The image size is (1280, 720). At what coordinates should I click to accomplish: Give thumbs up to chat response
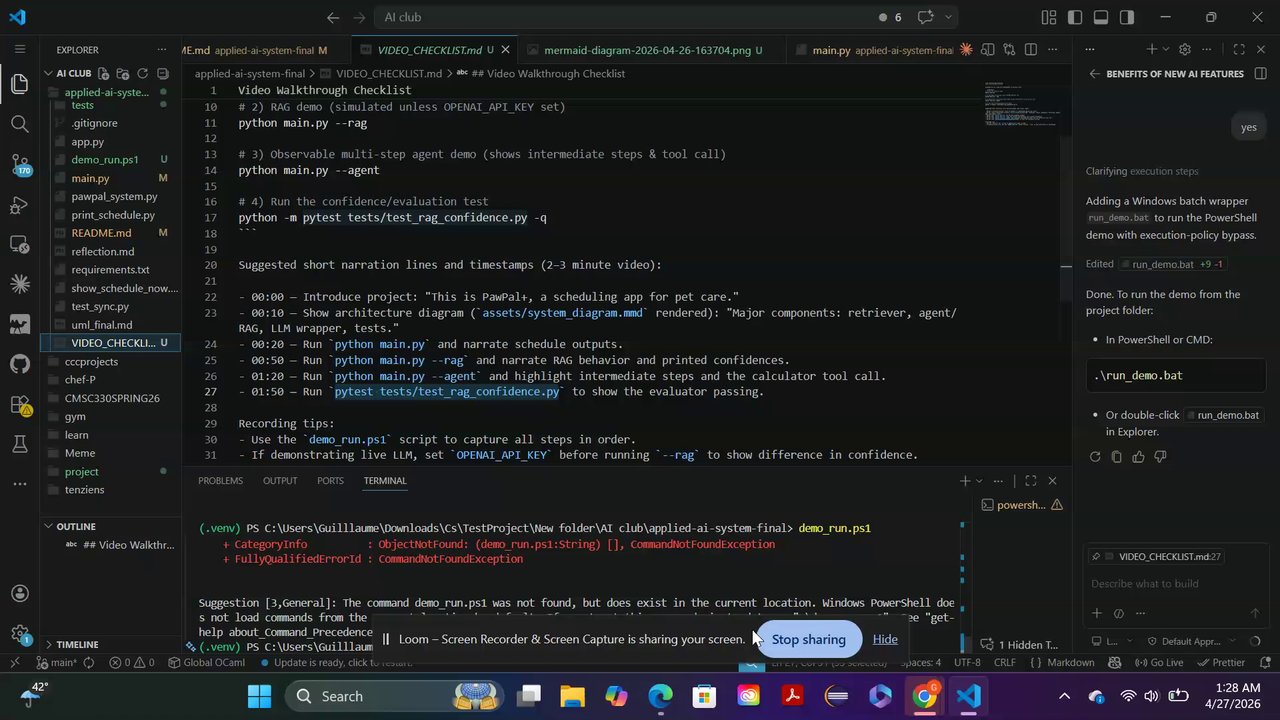pos(1139,457)
